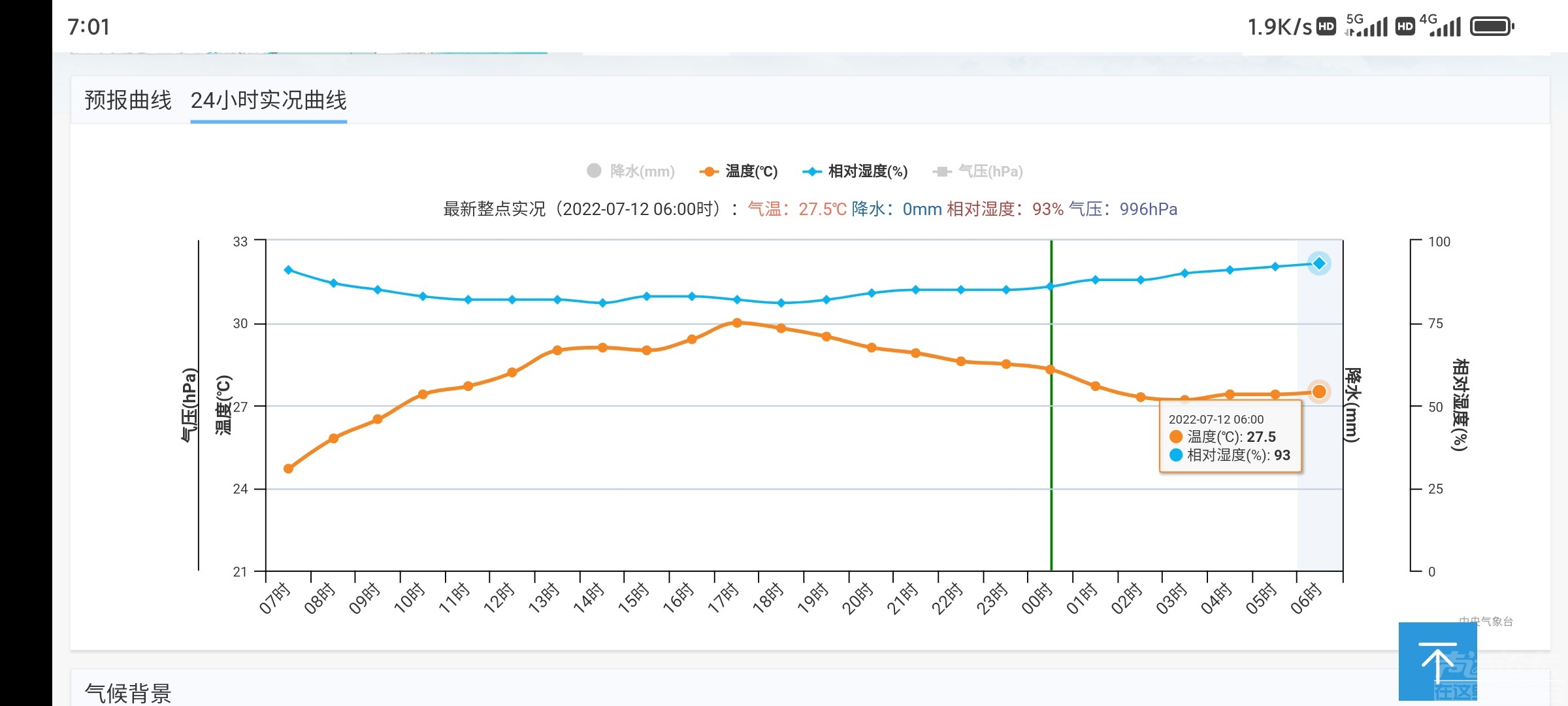This screenshot has width=1568, height=706.
Task: Select the 24小时实况曲线 tab
Action: pos(269,100)
